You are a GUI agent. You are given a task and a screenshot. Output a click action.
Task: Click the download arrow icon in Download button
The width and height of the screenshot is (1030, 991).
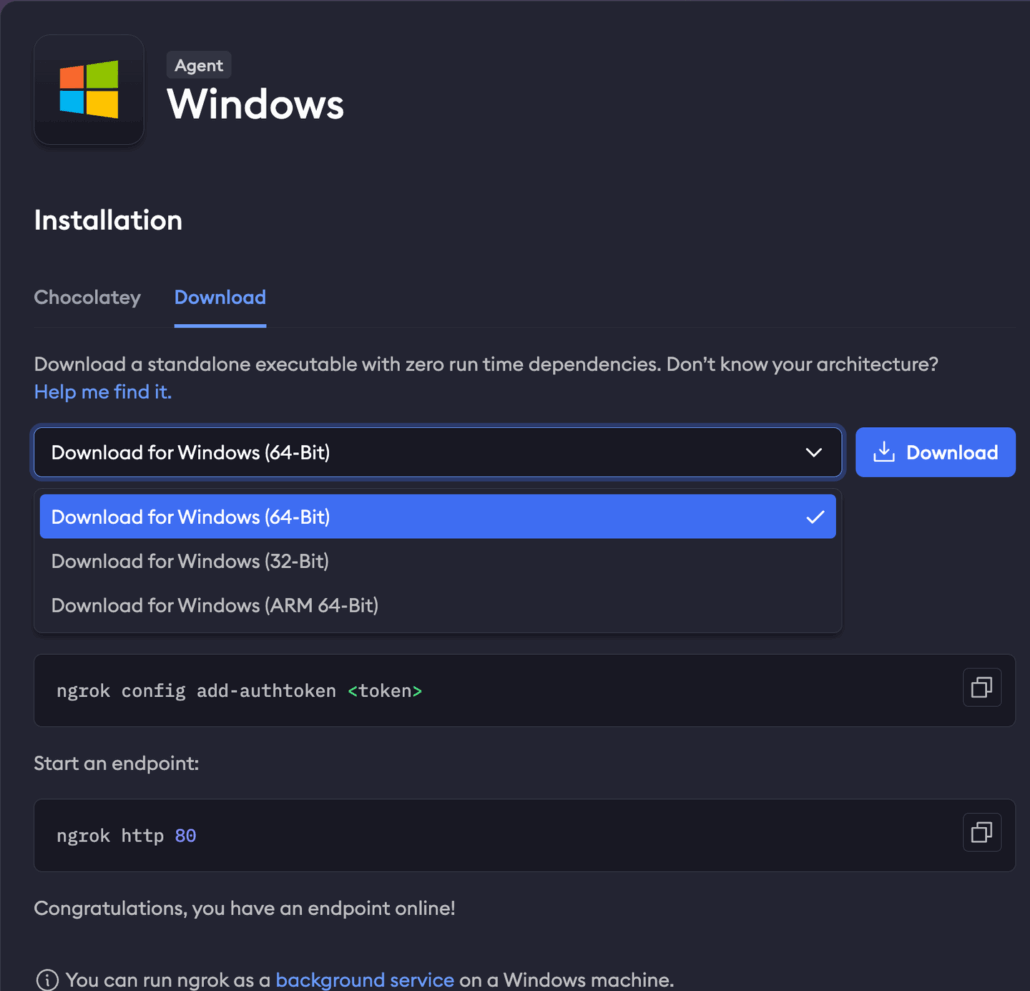tap(883, 453)
